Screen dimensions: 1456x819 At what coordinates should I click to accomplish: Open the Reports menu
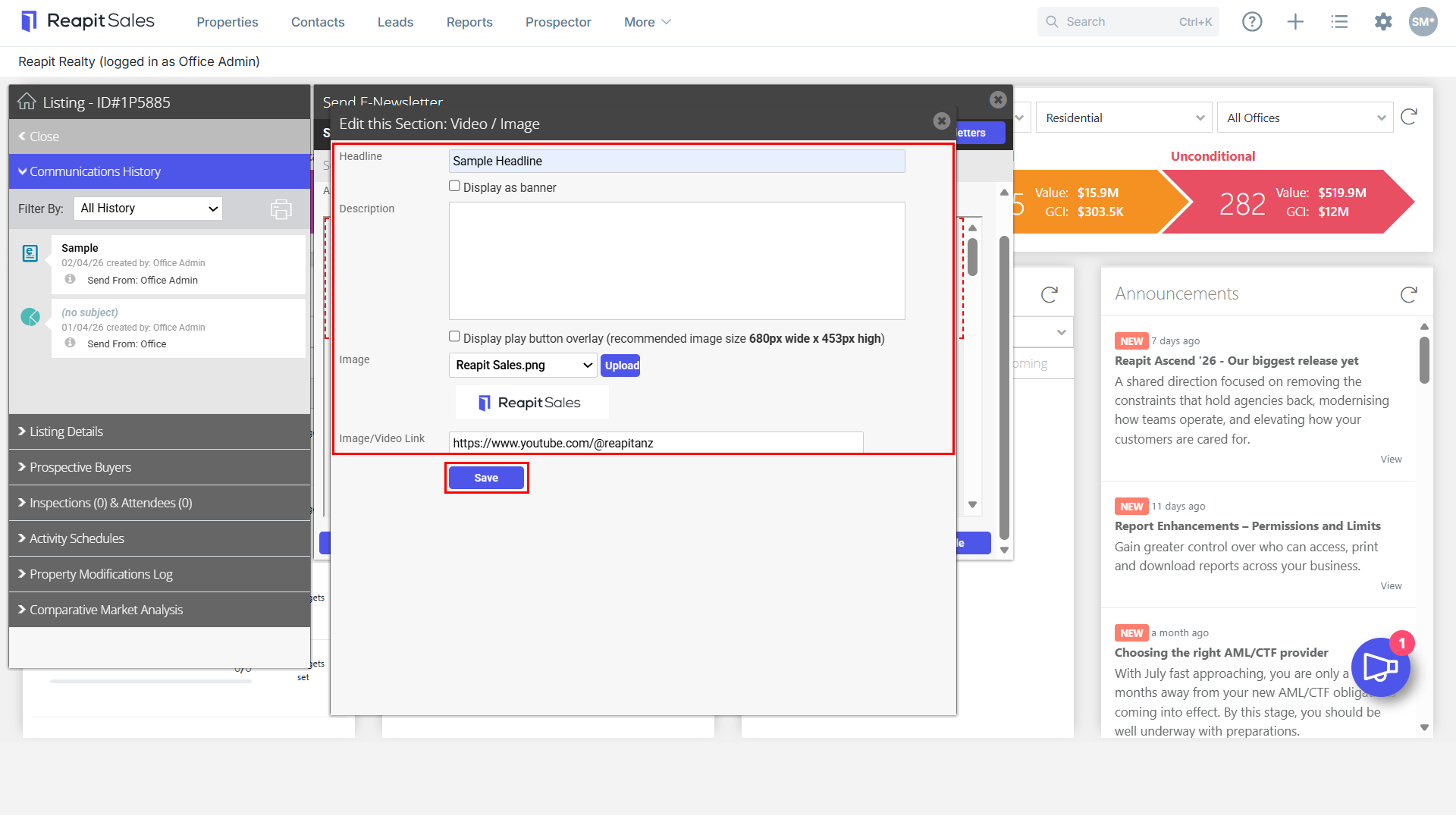469,22
